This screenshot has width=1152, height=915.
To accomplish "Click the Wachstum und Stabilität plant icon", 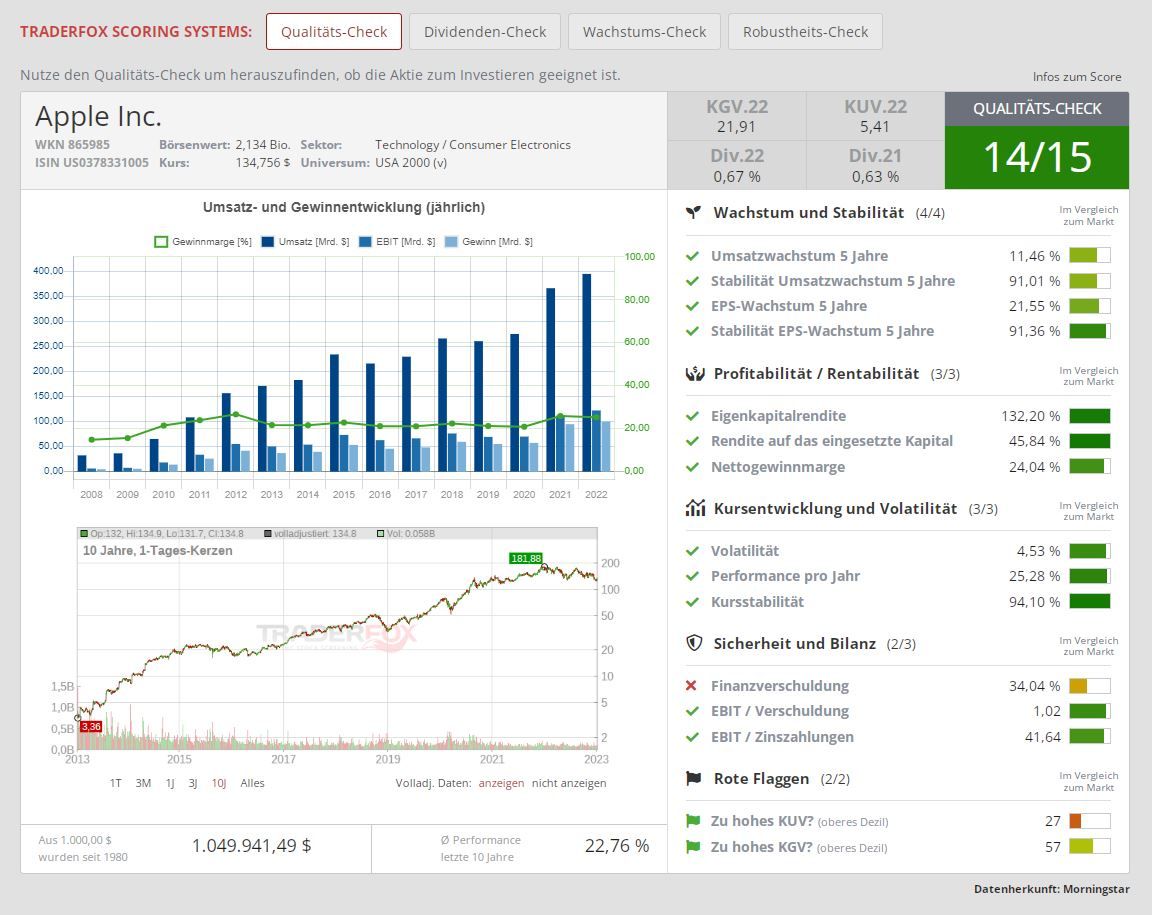I will (693, 212).
